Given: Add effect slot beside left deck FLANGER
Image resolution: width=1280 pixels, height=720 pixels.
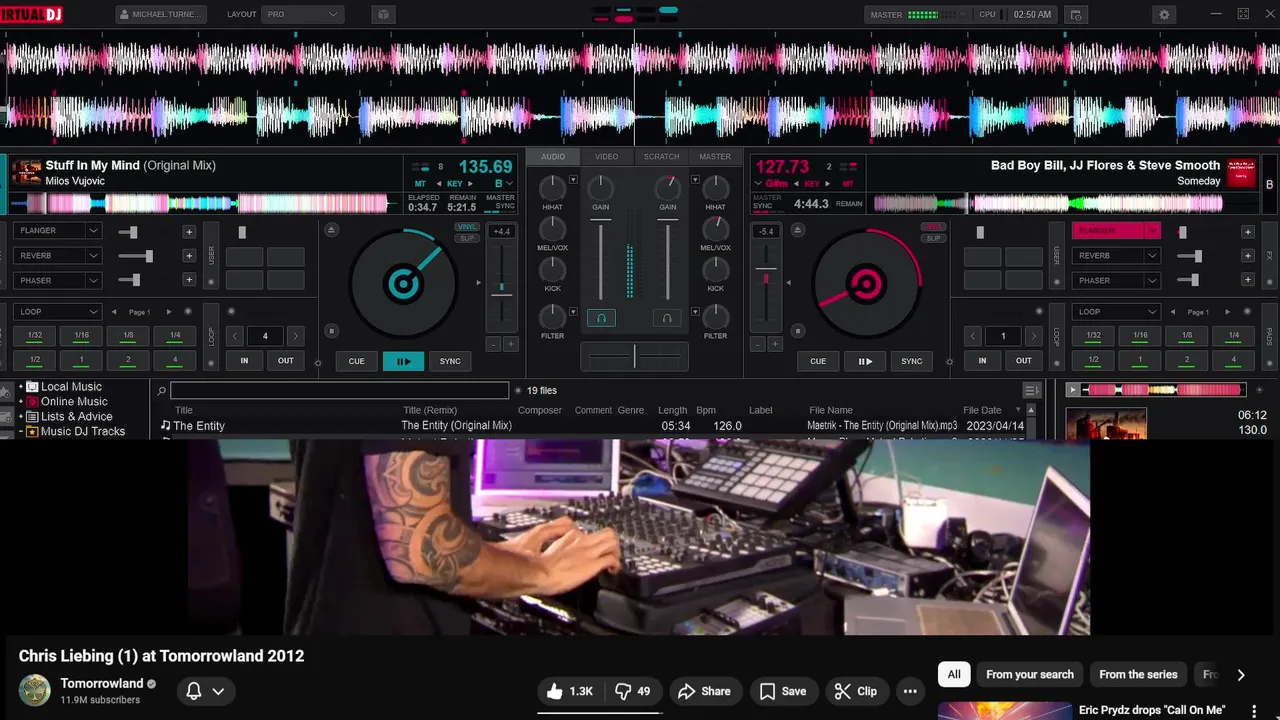Looking at the screenshot, I should (x=188, y=231).
